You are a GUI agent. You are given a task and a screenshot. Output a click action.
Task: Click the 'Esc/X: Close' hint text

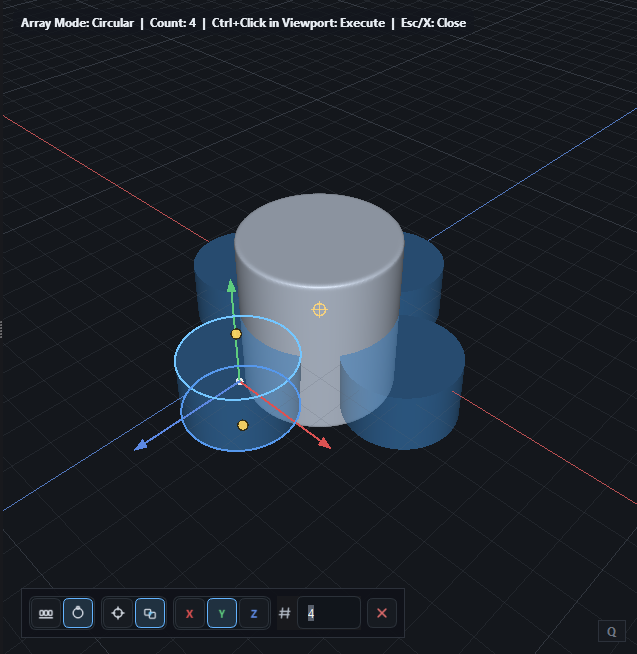pos(433,23)
